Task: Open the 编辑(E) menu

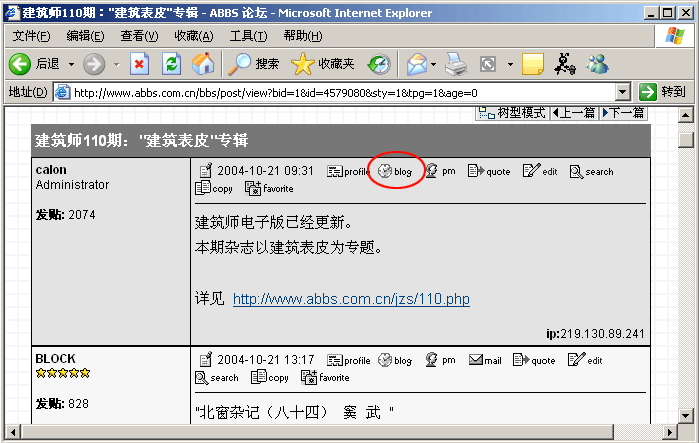Action: coord(85,36)
